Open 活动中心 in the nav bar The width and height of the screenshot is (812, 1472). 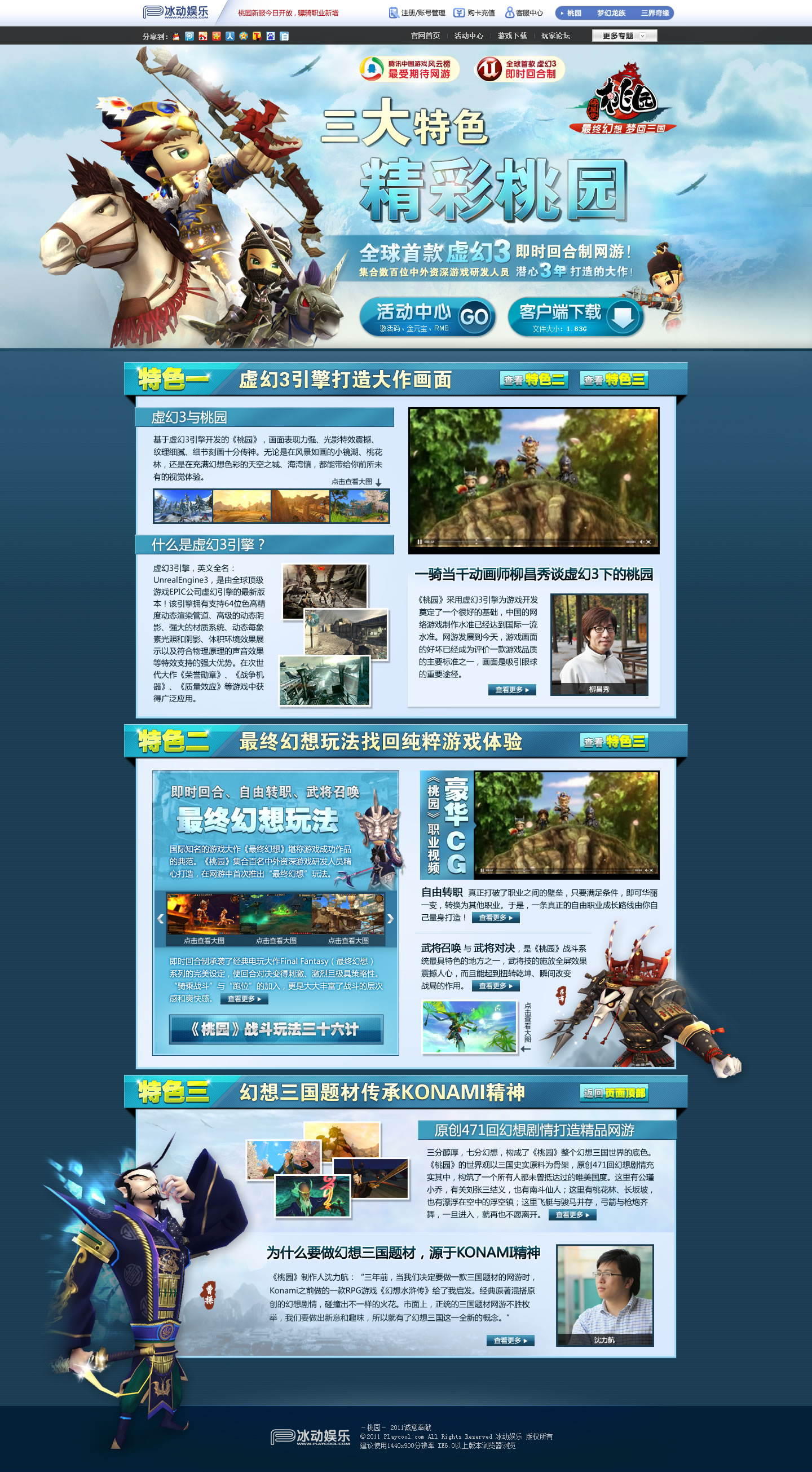point(469,36)
